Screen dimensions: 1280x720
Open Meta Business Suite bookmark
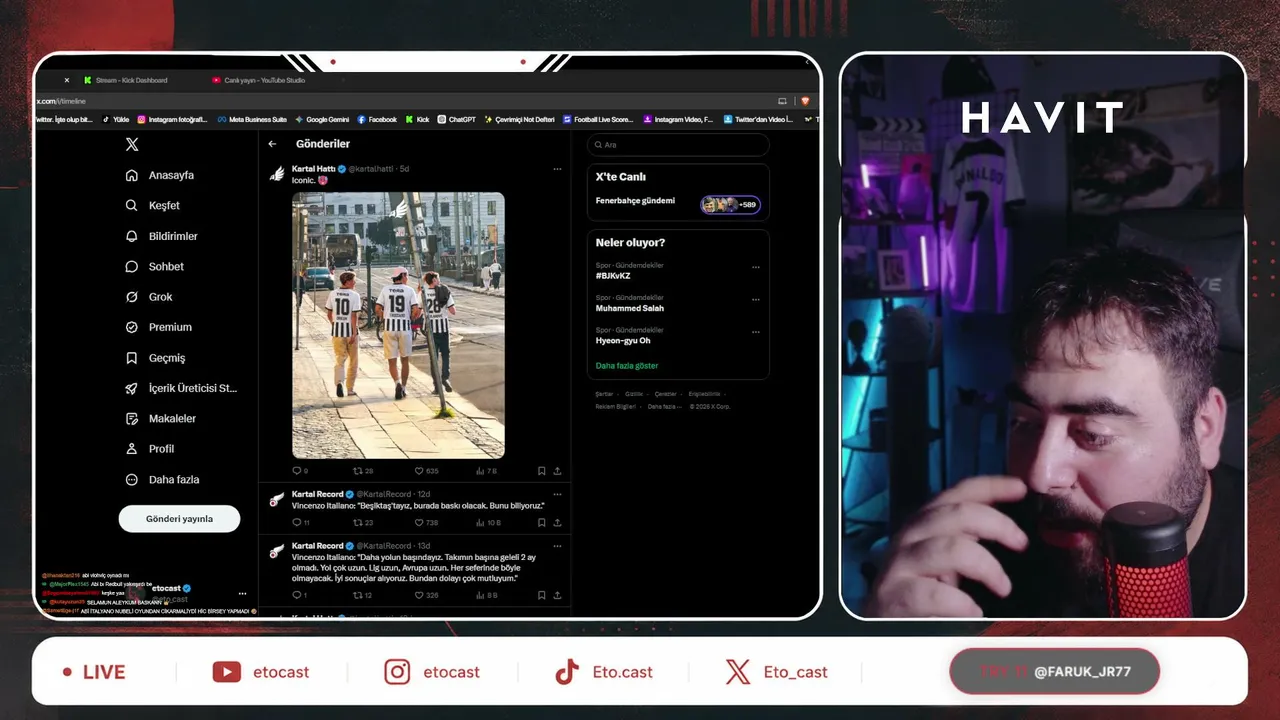(252, 119)
